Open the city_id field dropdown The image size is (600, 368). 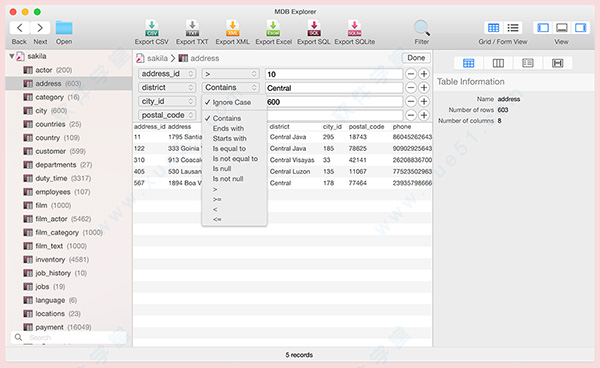click(x=167, y=101)
